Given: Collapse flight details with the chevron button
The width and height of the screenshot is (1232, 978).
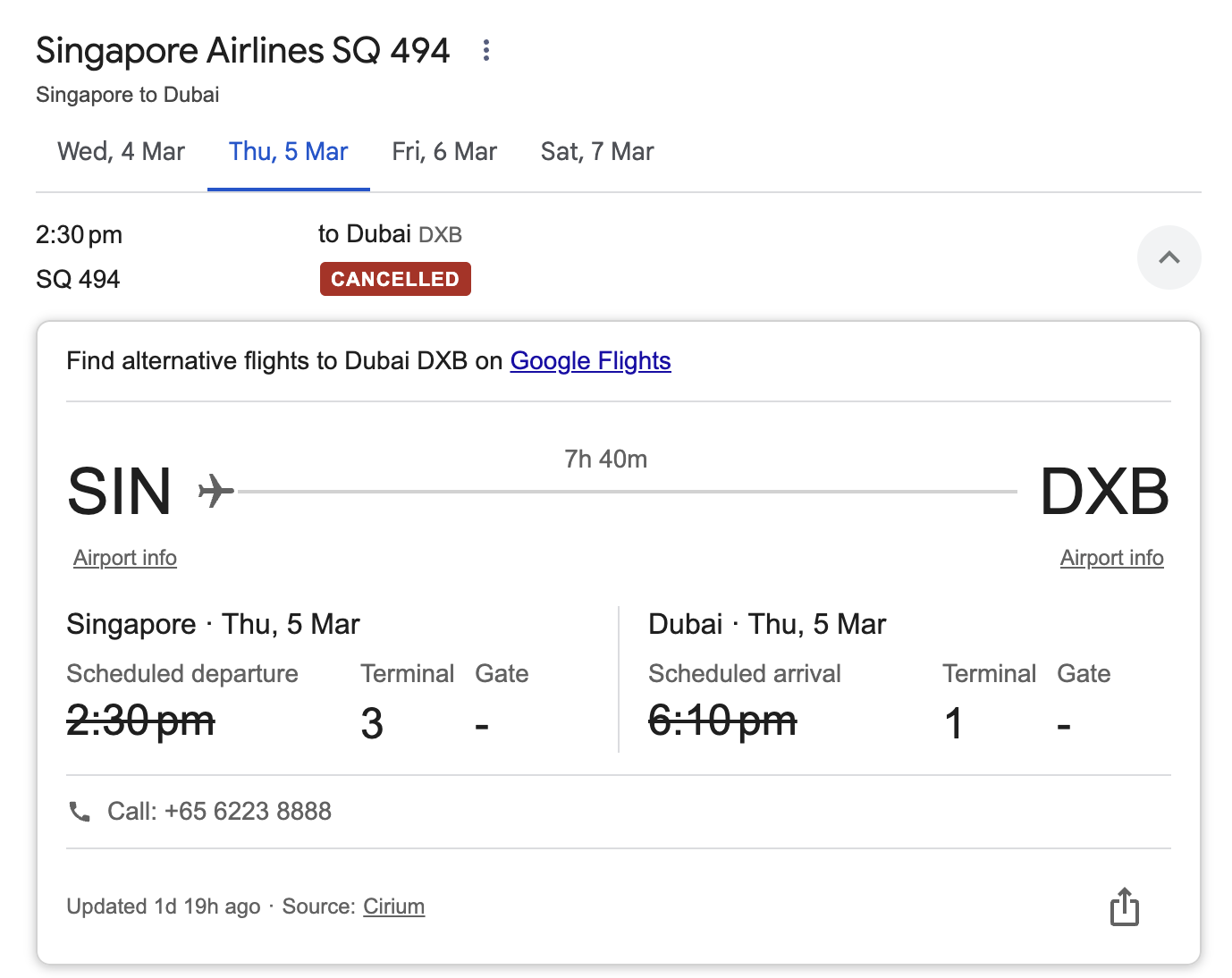Looking at the screenshot, I should 1169,257.
